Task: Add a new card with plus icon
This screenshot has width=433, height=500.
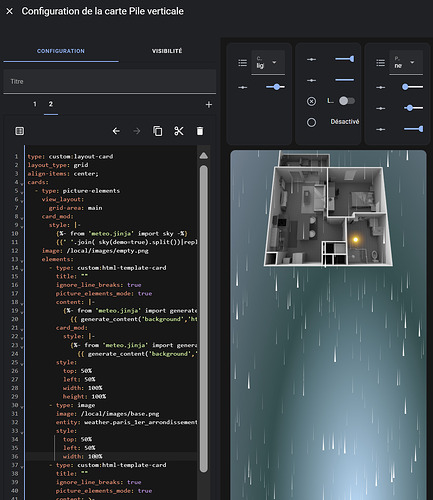Action: tap(209, 105)
